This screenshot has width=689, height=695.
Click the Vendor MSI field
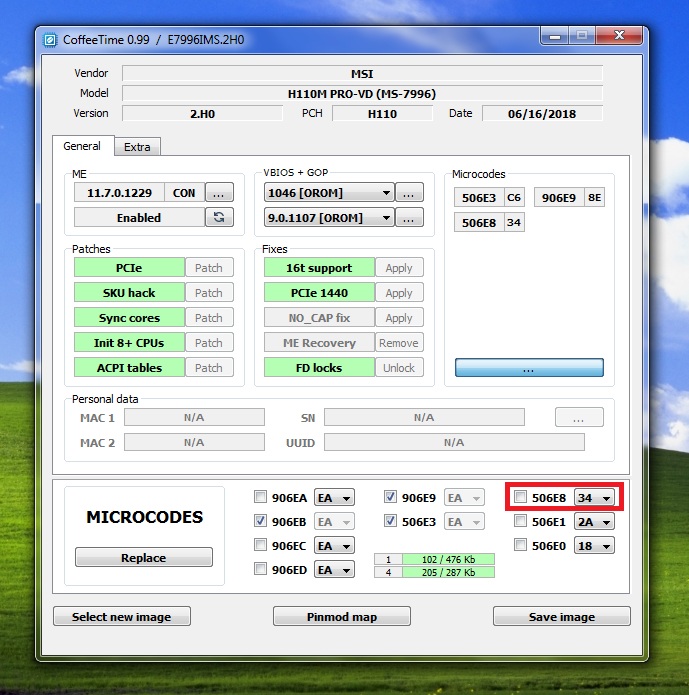362,74
